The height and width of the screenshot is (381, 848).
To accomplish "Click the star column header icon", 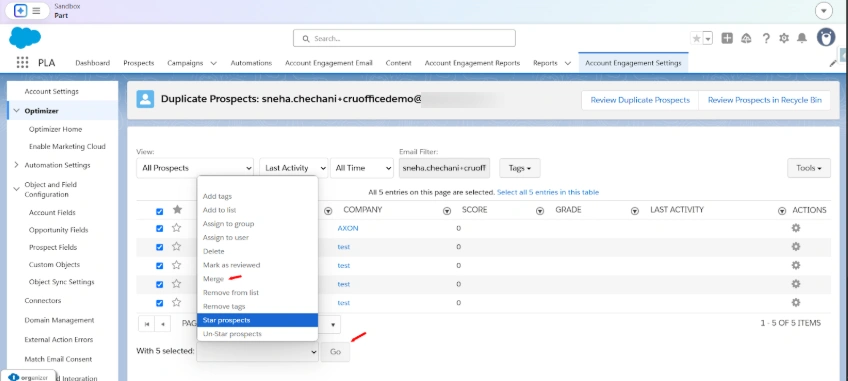I will (177, 209).
